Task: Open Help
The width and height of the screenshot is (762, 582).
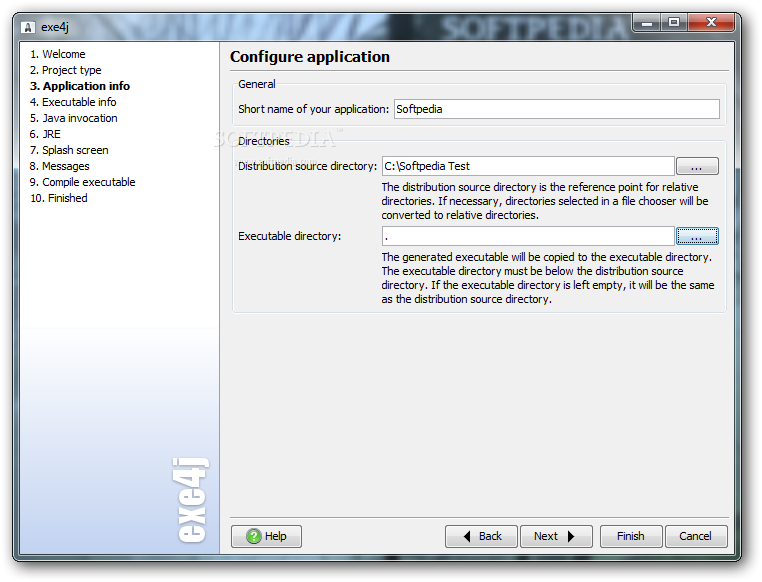Action: coord(266,536)
